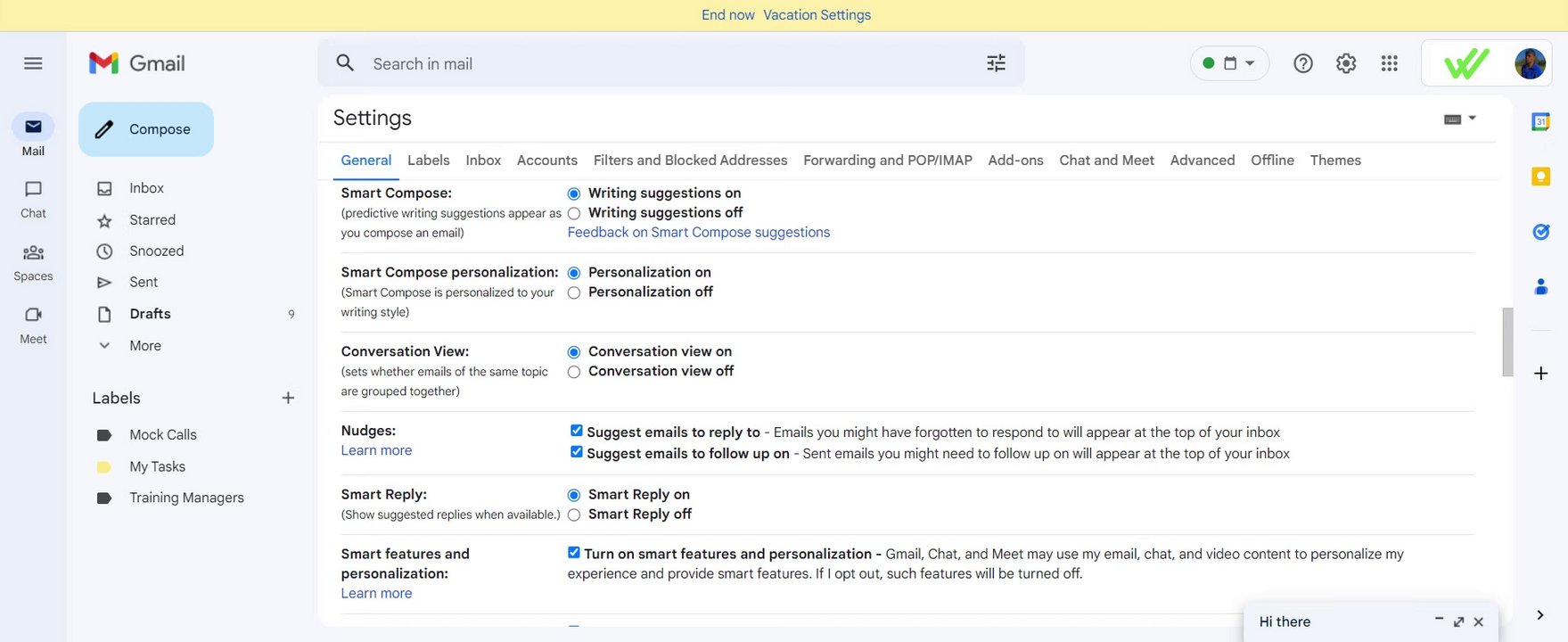Image resolution: width=1568 pixels, height=642 pixels.
Task: Open the Gmail main menu hamburger icon
Action: pyautogui.click(x=33, y=63)
